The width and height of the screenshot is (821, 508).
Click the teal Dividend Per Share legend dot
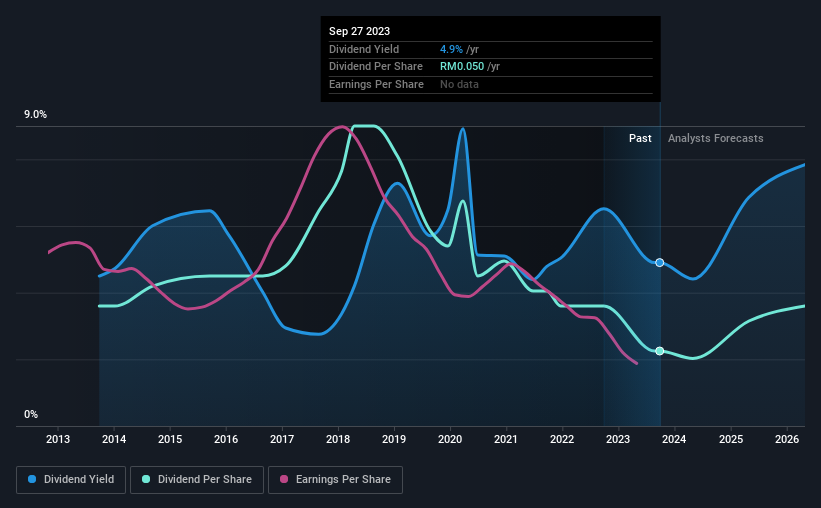[146, 479]
